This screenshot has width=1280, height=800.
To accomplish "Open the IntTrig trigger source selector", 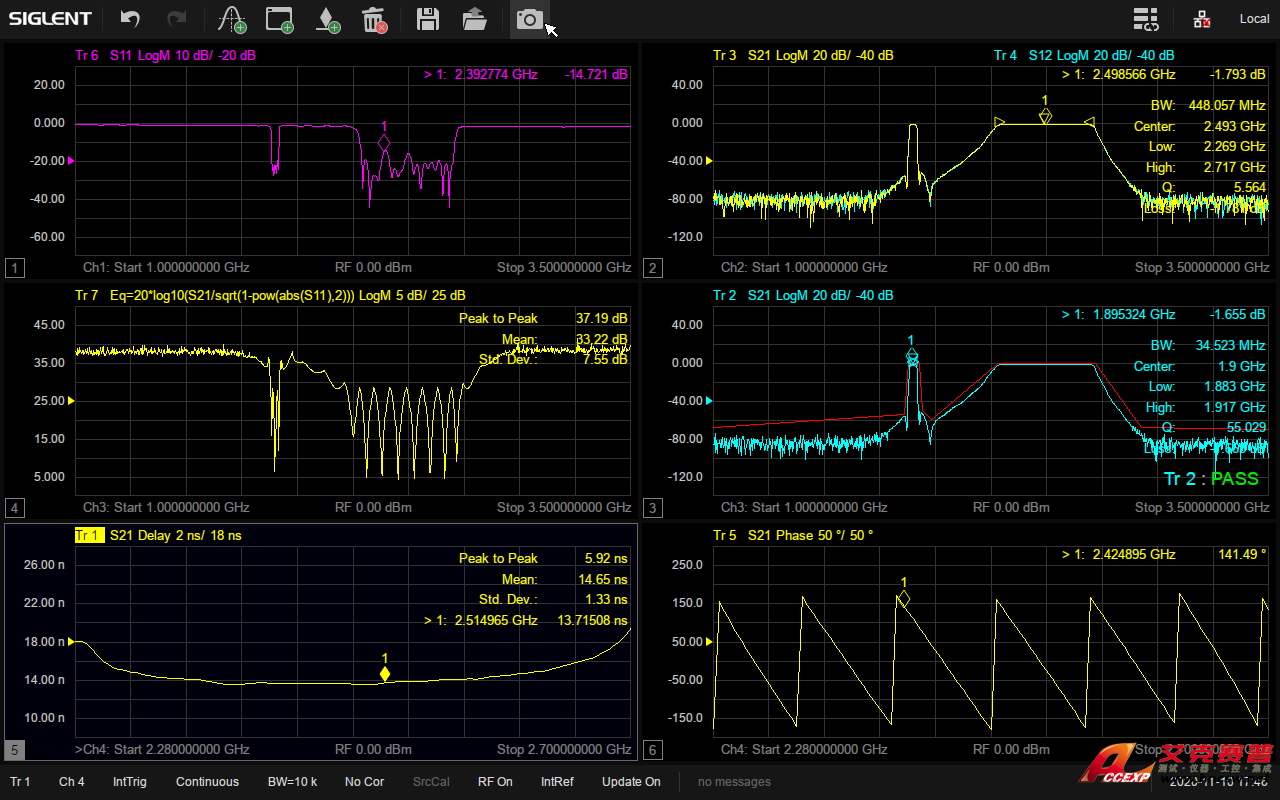I will click(130, 782).
